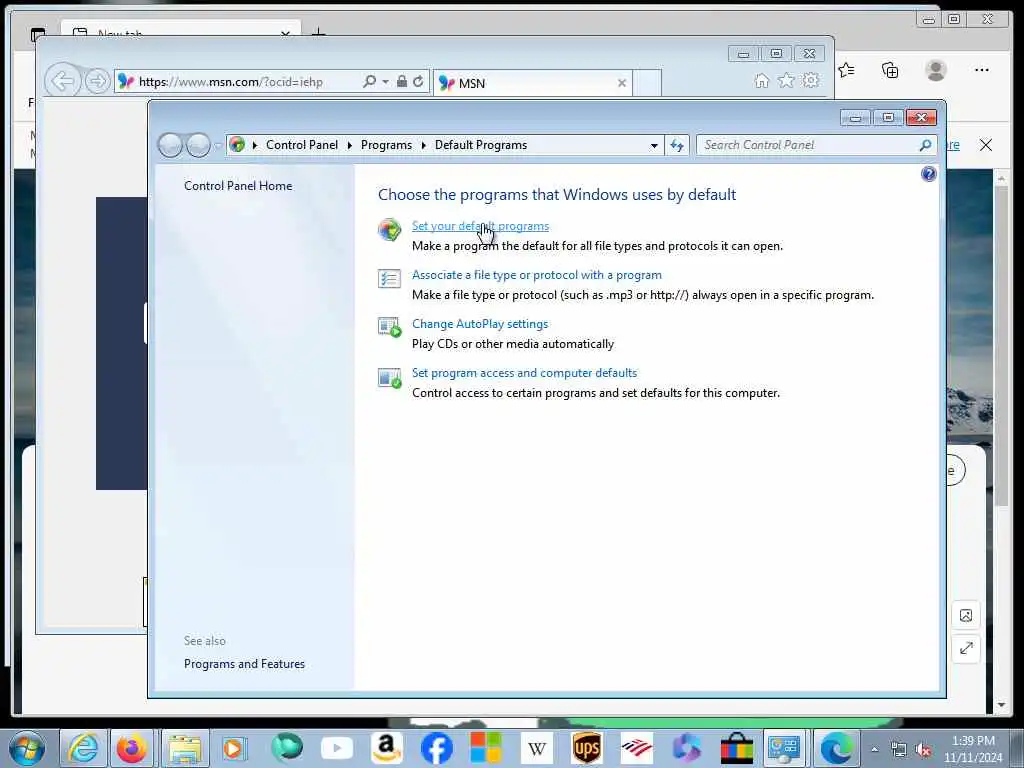Image resolution: width=1024 pixels, height=768 pixels.
Task: Click Control Panel back button
Action: click(x=170, y=145)
